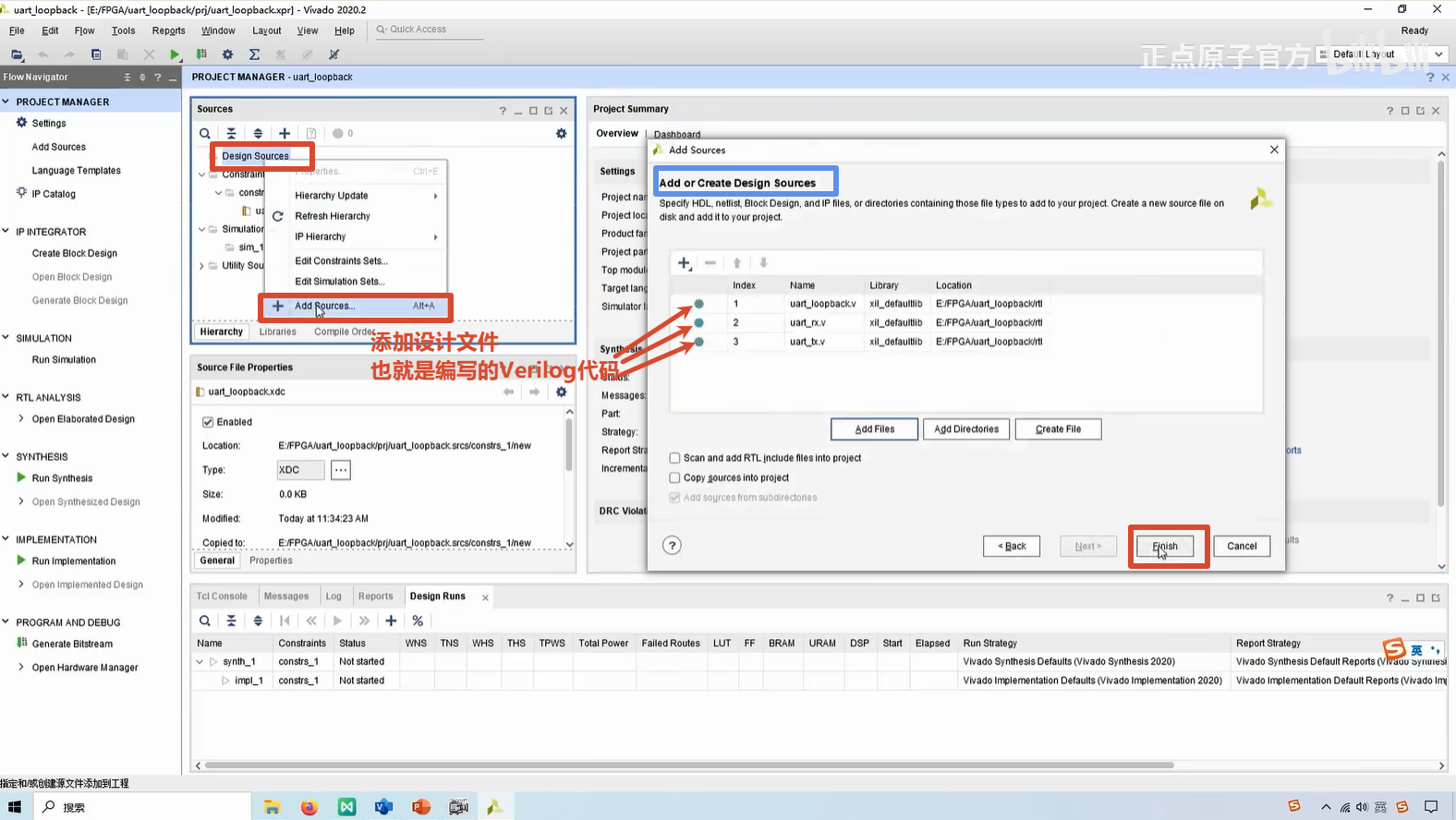Open Source File Properties settings gear

click(561, 392)
